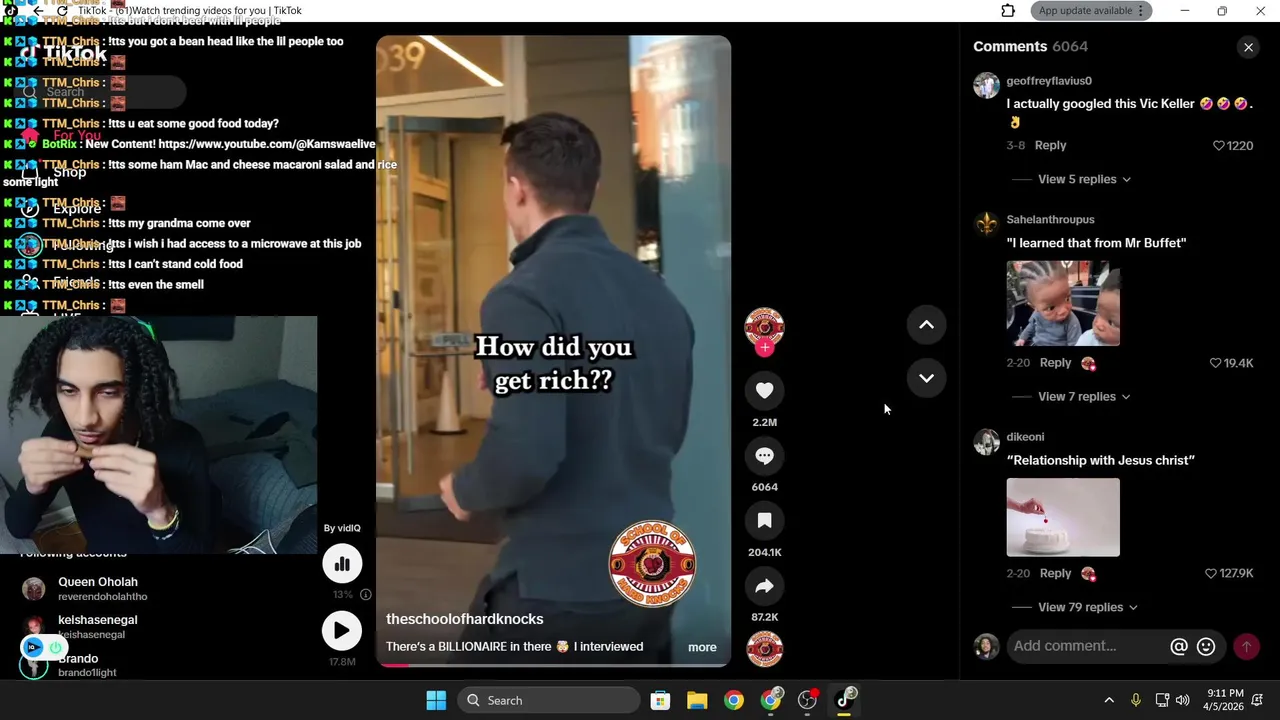Open the creator avatar above like button
This screenshot has height=720, width=1280.
click(x=764, y=326)
